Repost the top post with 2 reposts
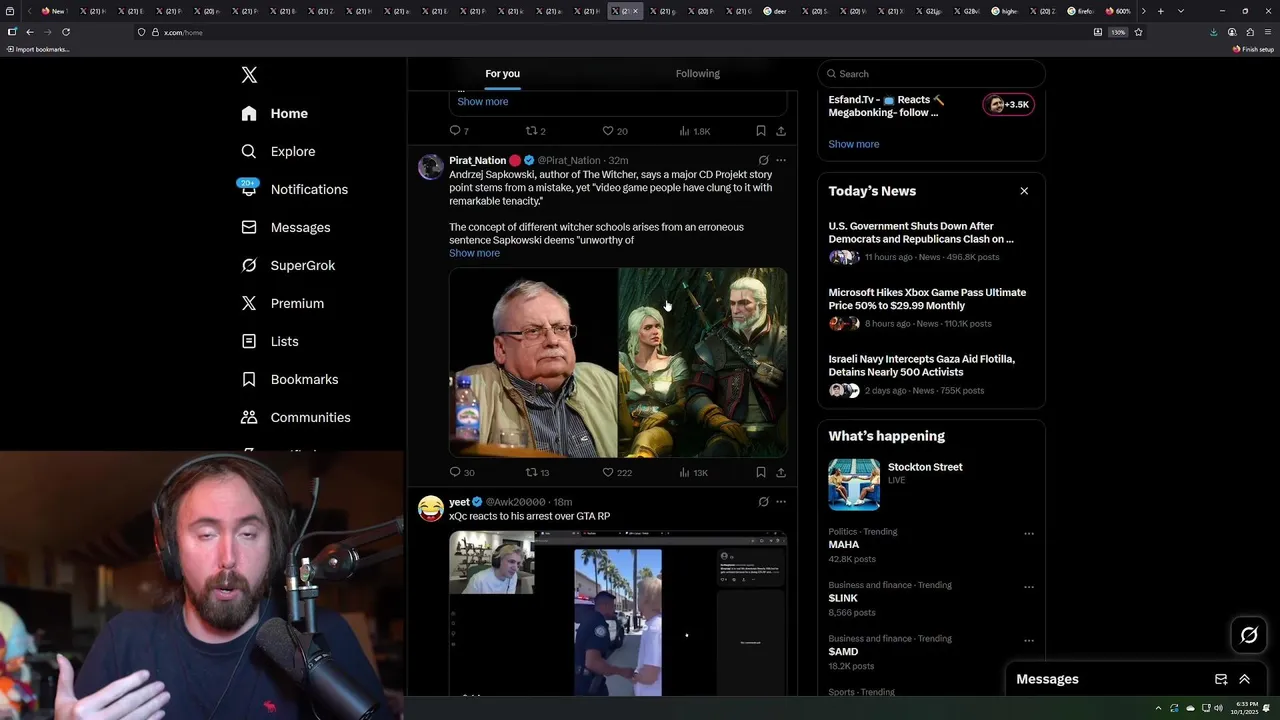This screenshot has width=1280, height=720. point(536,131)
